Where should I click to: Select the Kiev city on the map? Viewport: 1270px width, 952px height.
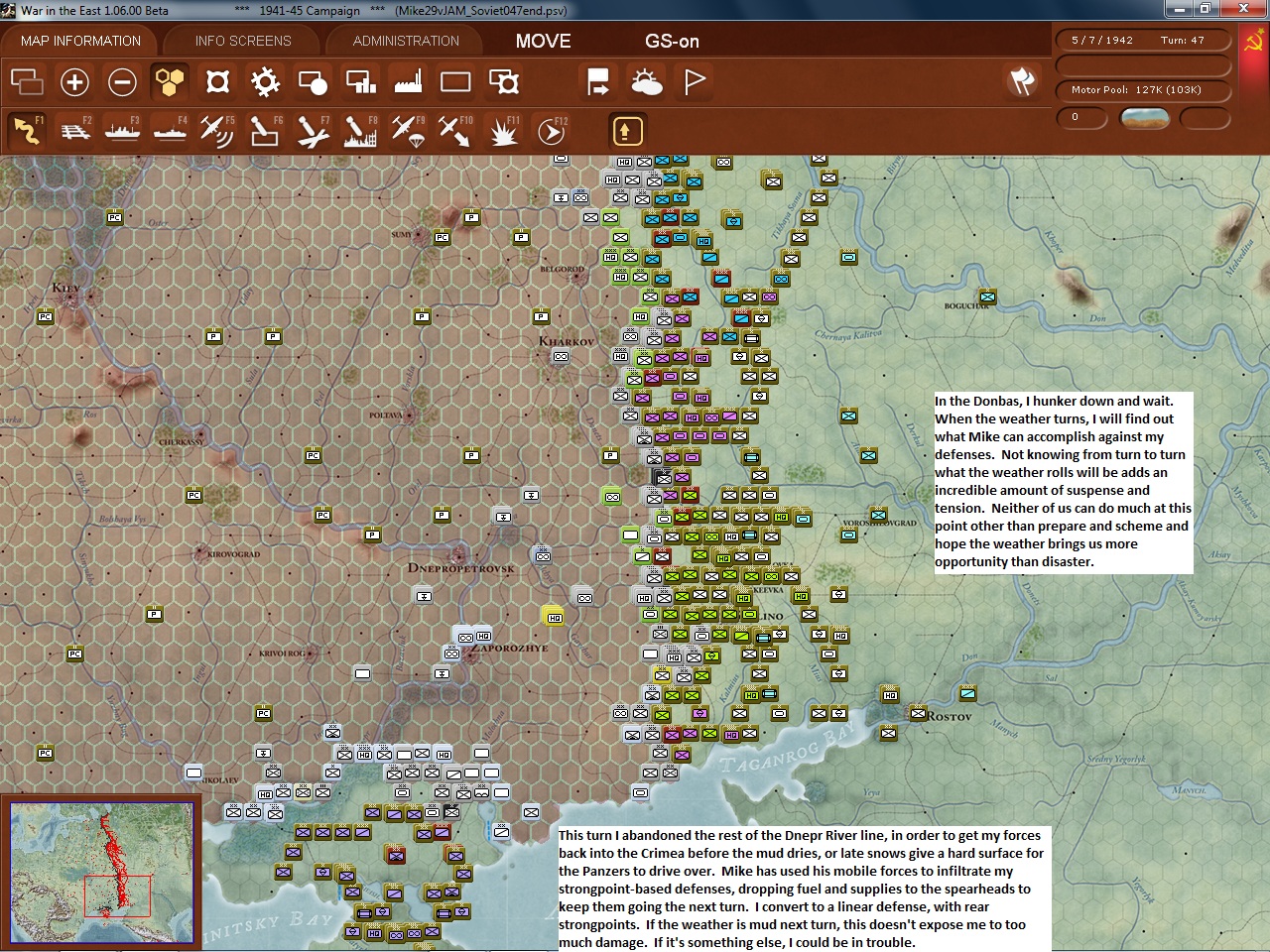[65, 289]
